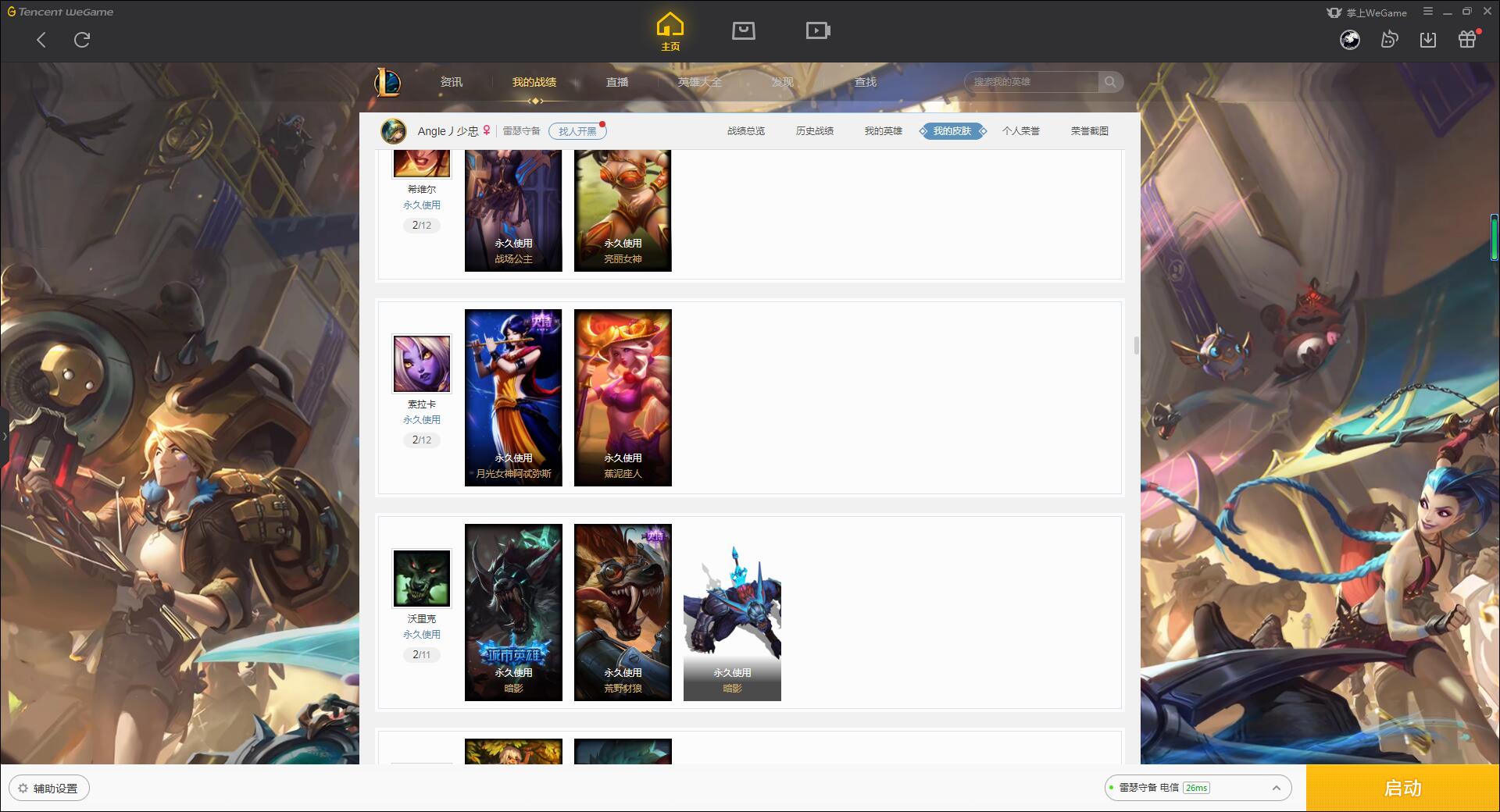Click the 荒野豺狼 skin card

click(623, 613)
